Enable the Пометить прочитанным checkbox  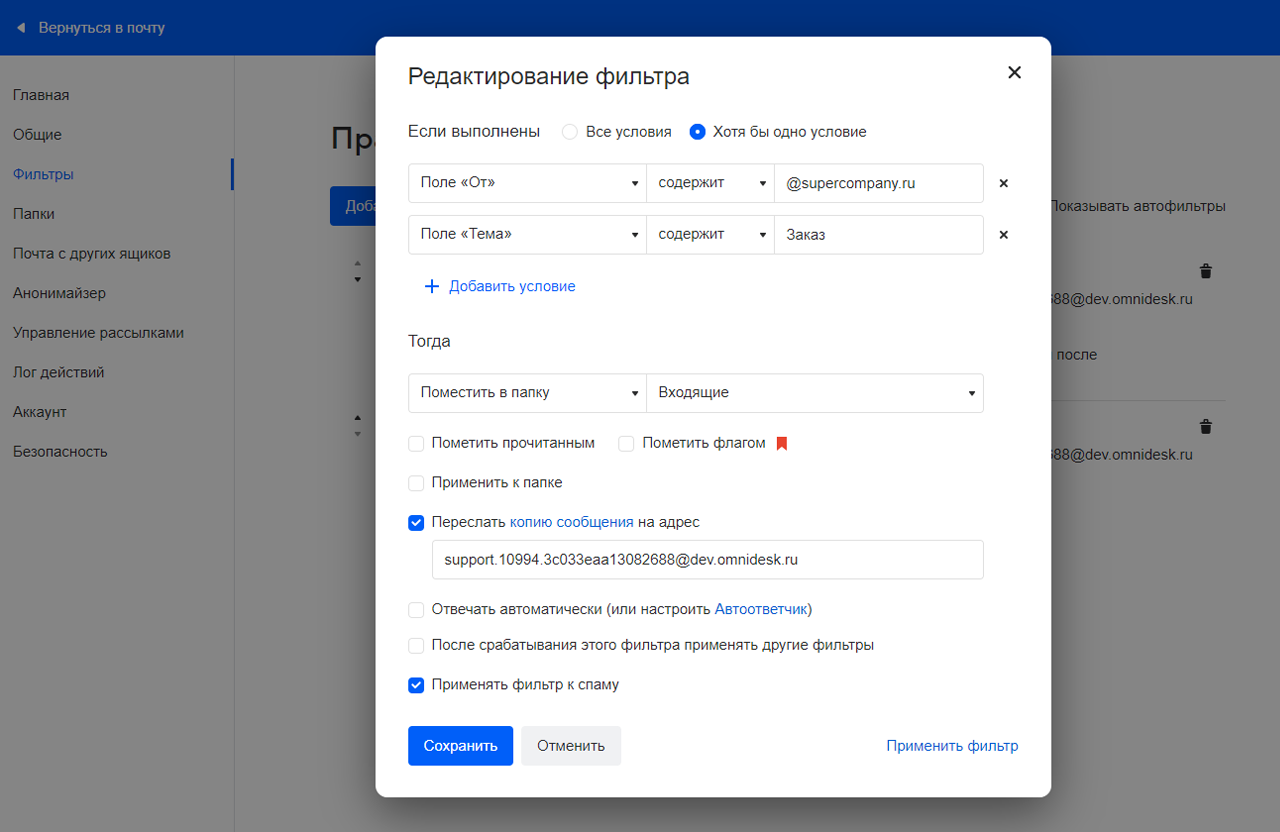click(x=416, y=443)
